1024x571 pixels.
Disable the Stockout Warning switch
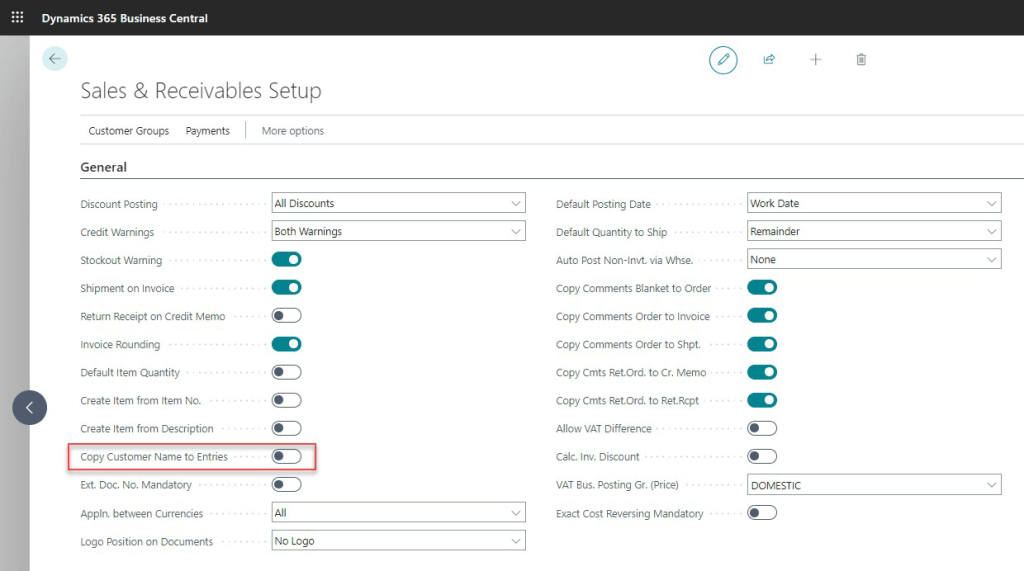[x=287, y=260]
